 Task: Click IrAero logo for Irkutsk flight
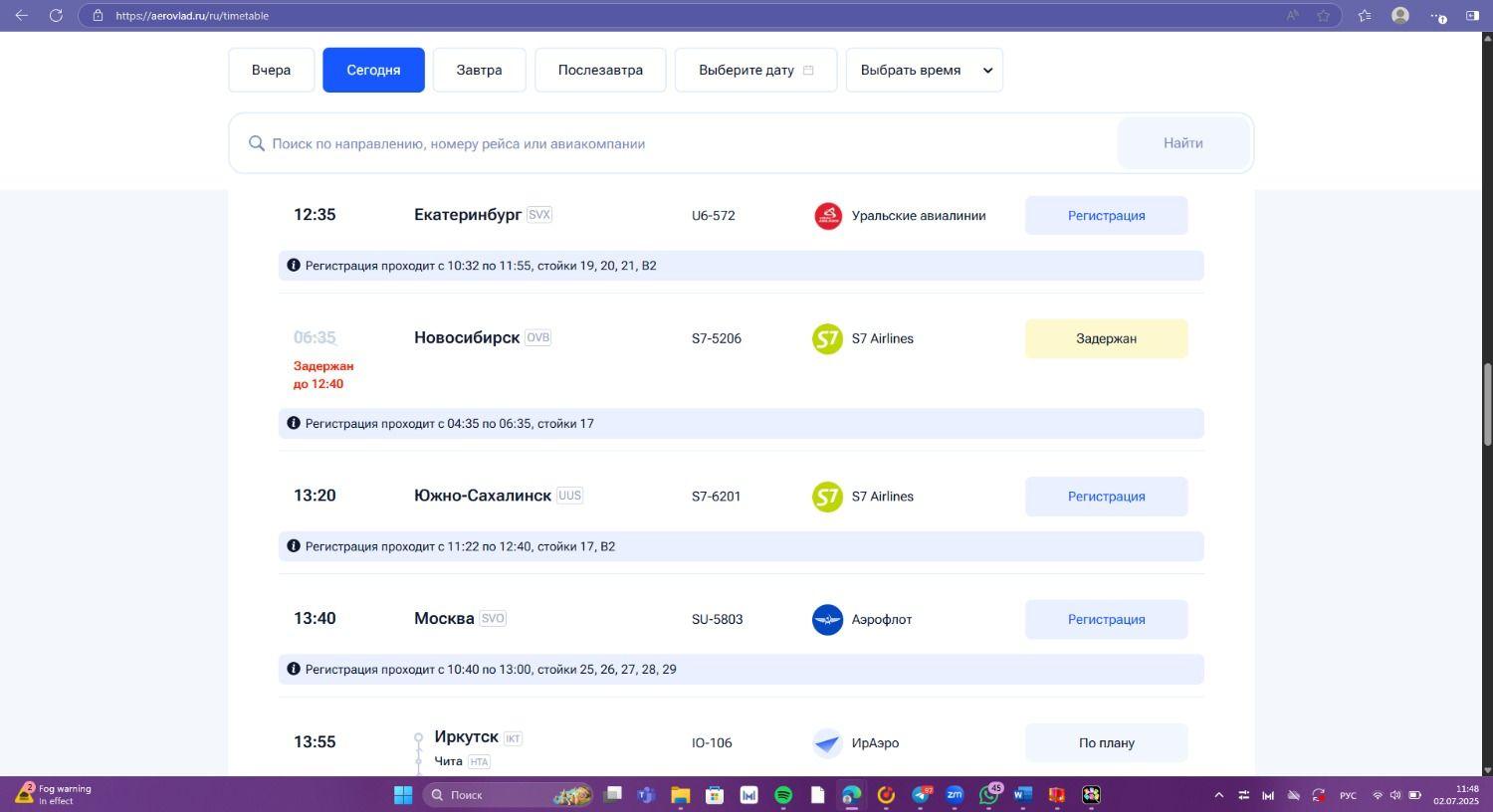click(x=827, y=743)
